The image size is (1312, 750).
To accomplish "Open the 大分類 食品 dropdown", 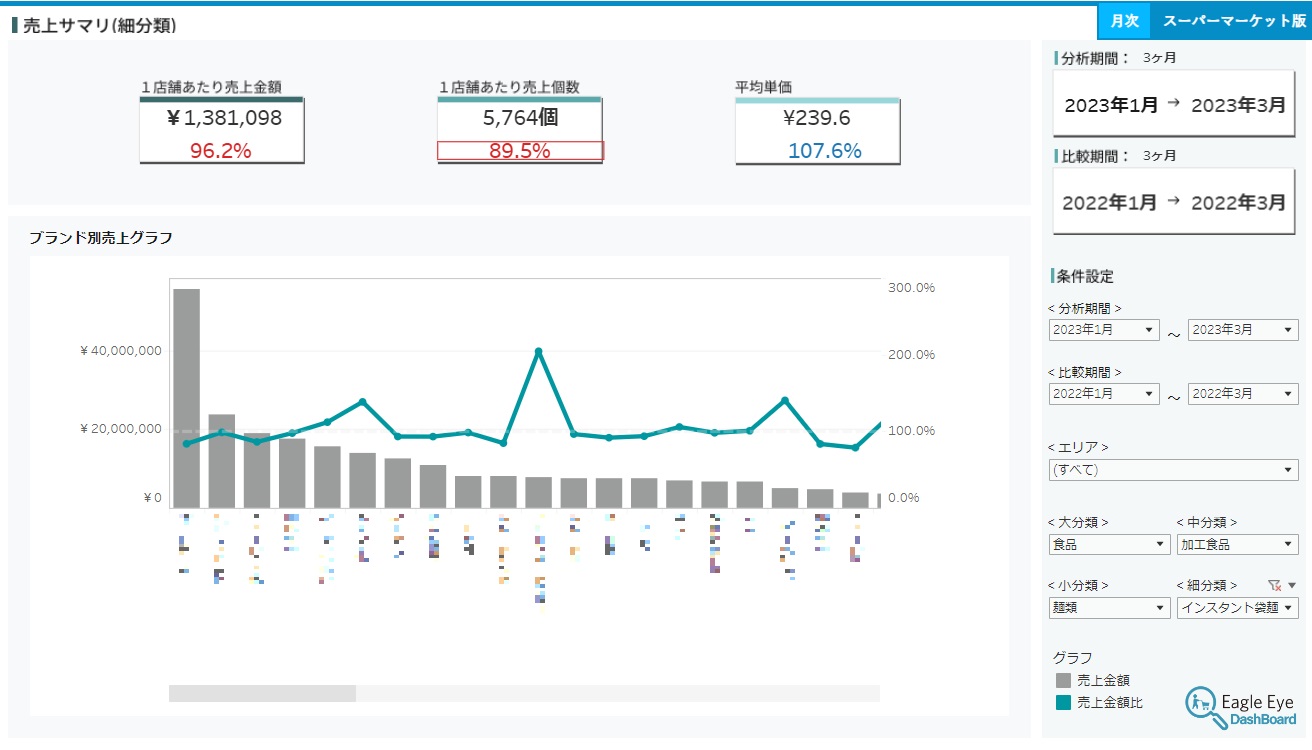I will [1109, 545].
